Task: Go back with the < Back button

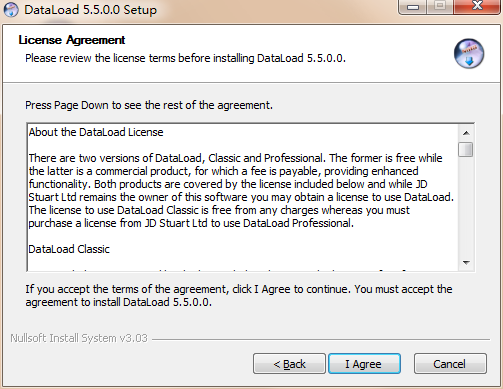Action: tap(289, 364)
